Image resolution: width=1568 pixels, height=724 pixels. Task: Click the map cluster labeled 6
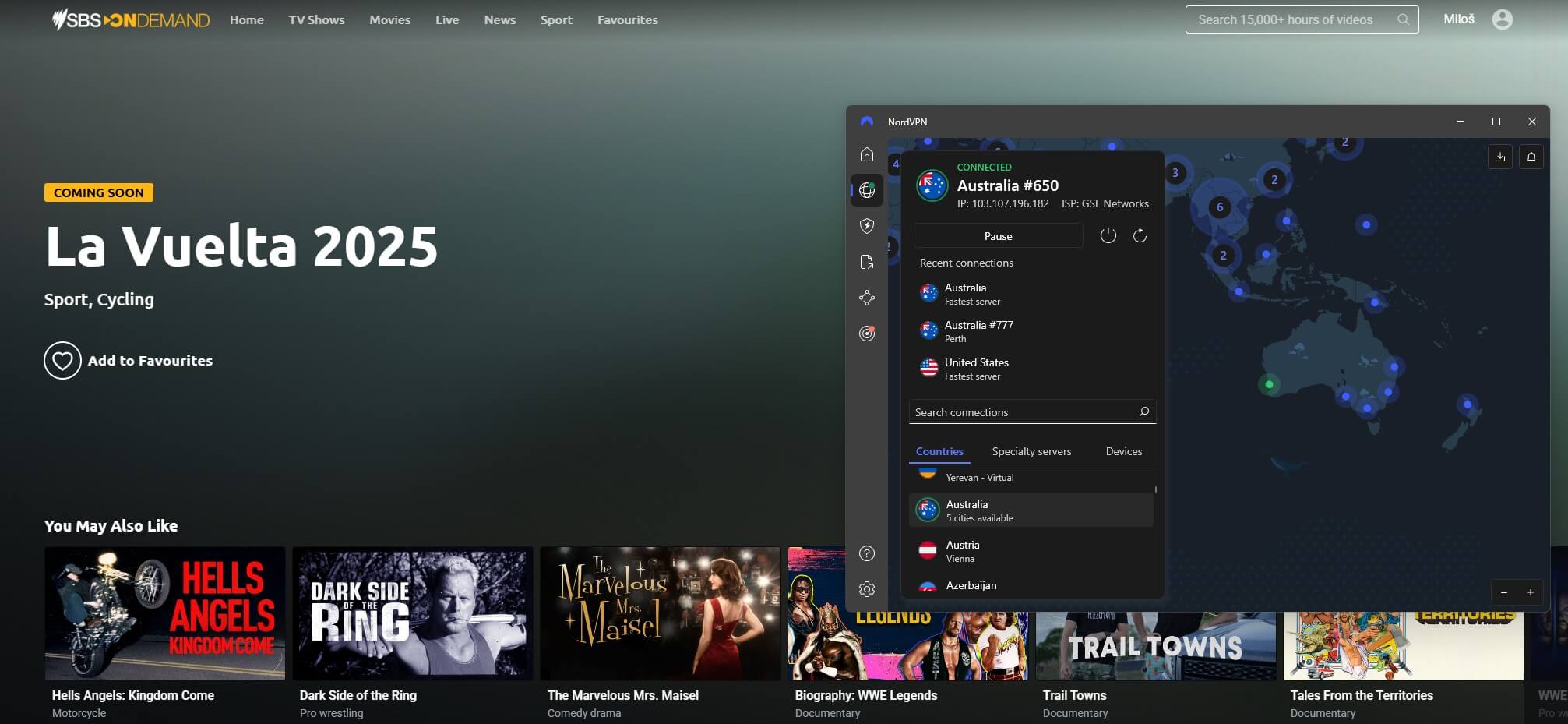(x=1220, y=207)
